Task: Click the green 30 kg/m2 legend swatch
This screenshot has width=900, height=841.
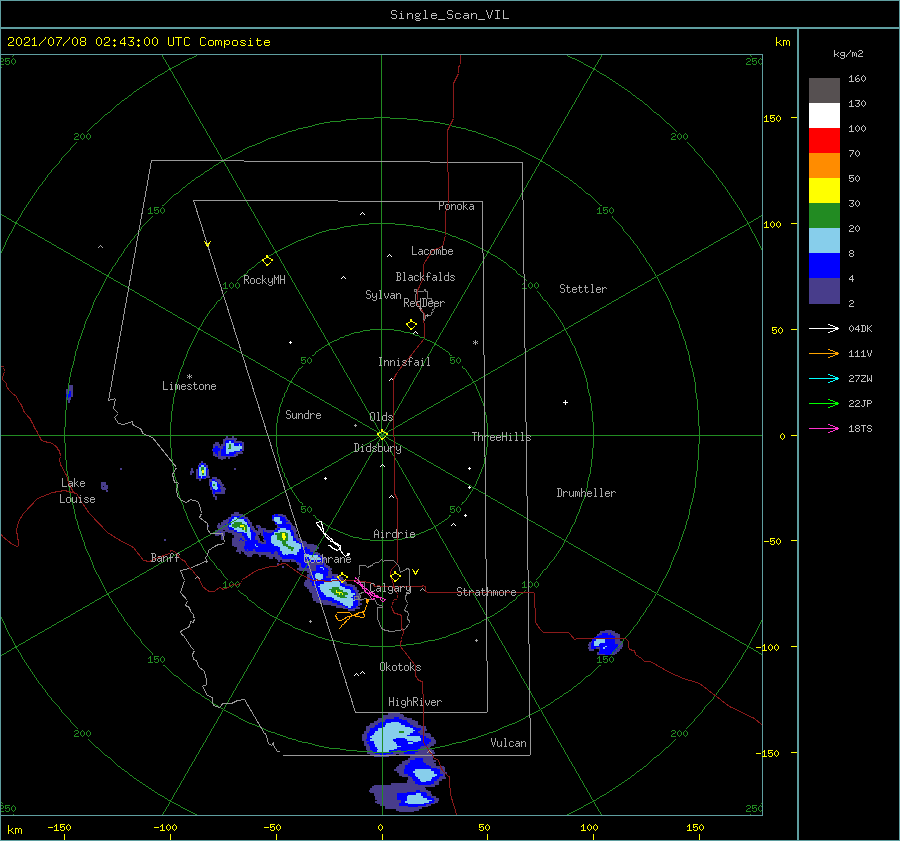Action: tap(824, 215)
